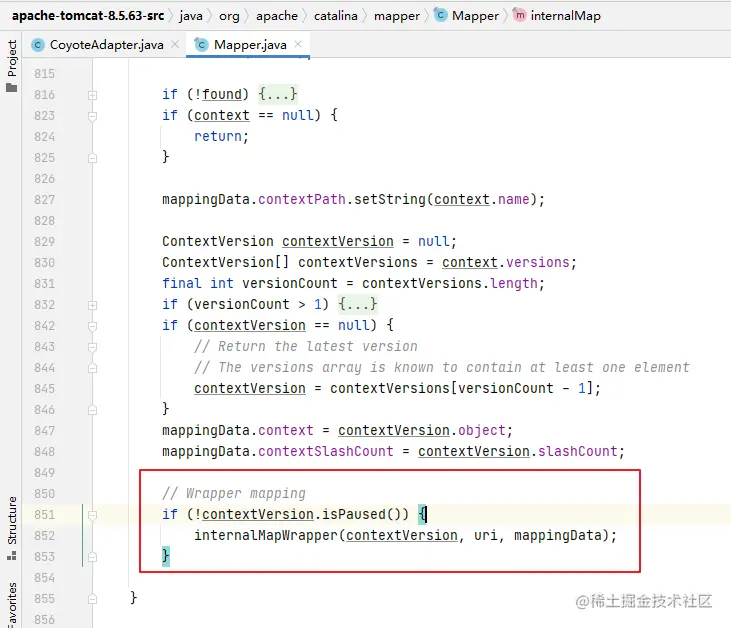Close the Mapper.java tab
This screenshot has height=628, width=731.
[x=298, y=44]
